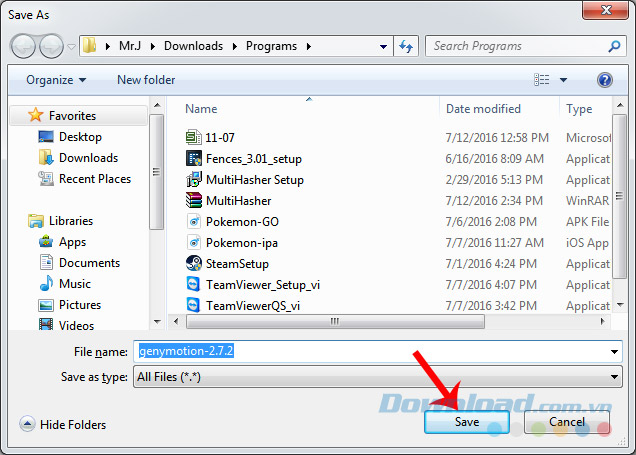Select the SteamSetup file icon
This screenshot has height=455, width=636.
(x=193, y=264)
